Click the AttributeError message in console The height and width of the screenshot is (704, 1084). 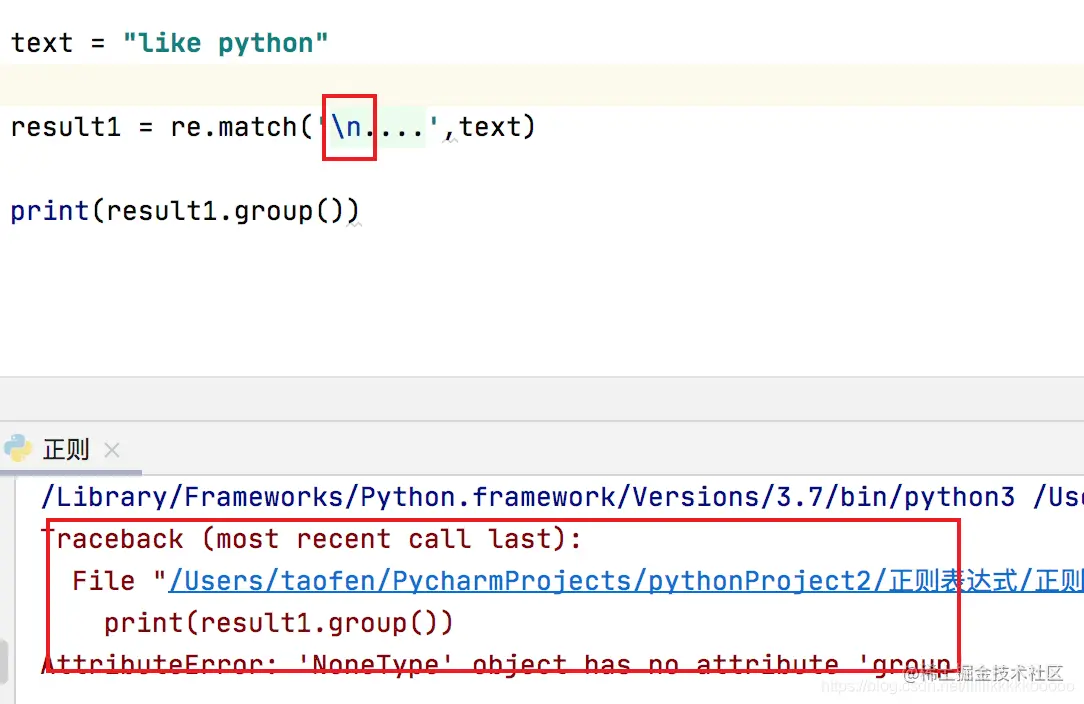[x=498, y=664]
